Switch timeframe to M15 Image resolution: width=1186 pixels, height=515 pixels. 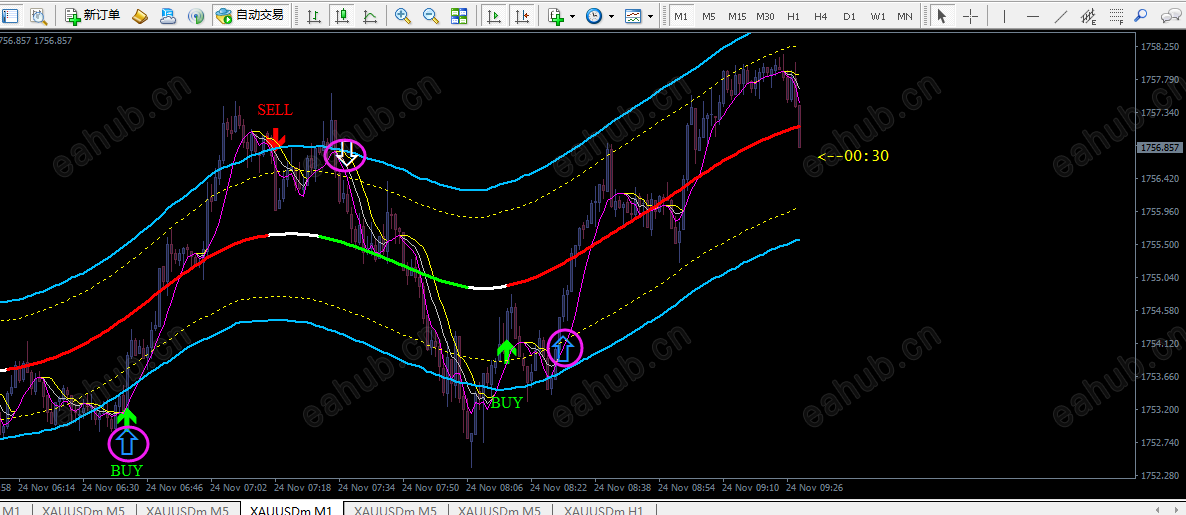(737, 16)
